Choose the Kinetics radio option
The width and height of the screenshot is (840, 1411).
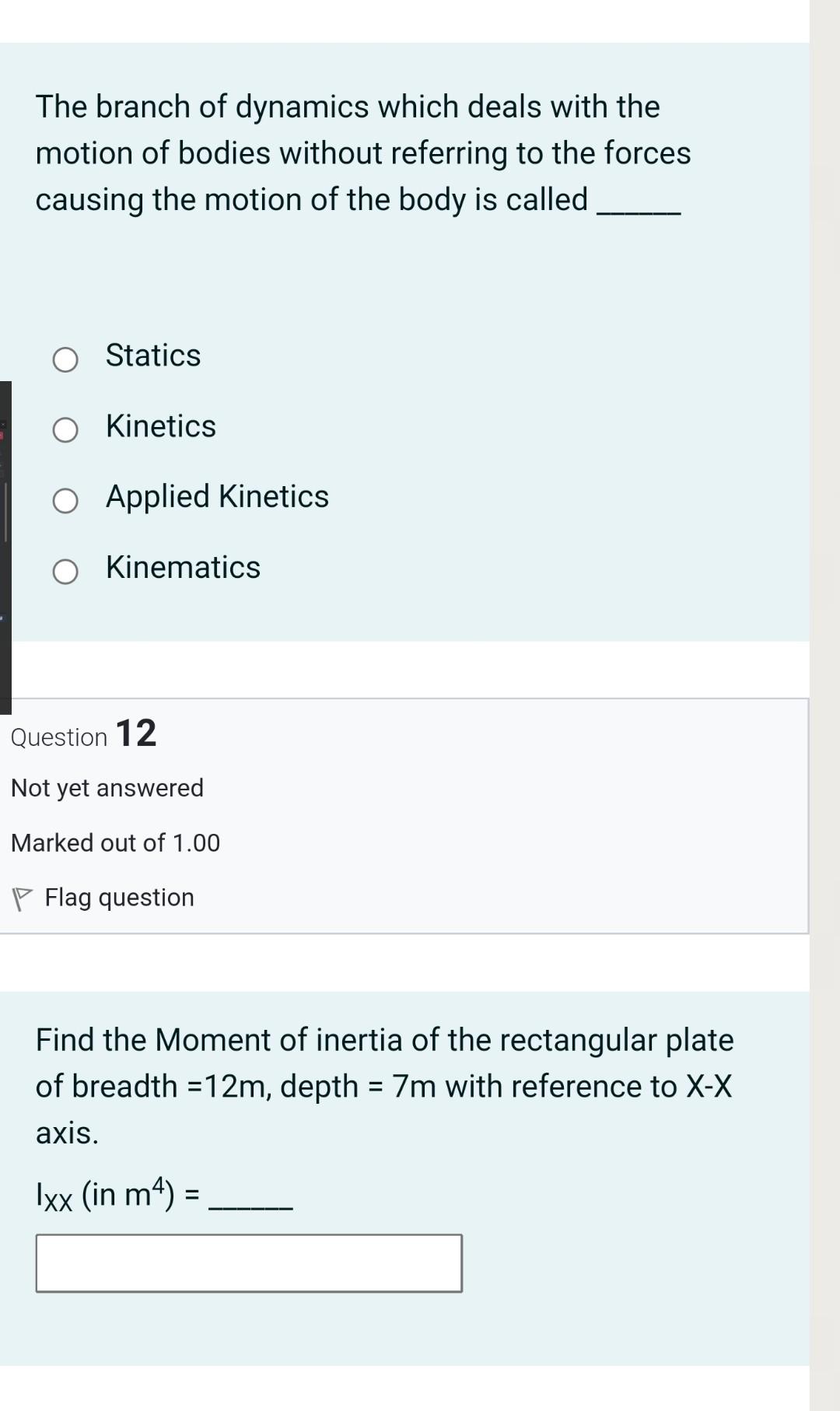click(x=65, y=429)
